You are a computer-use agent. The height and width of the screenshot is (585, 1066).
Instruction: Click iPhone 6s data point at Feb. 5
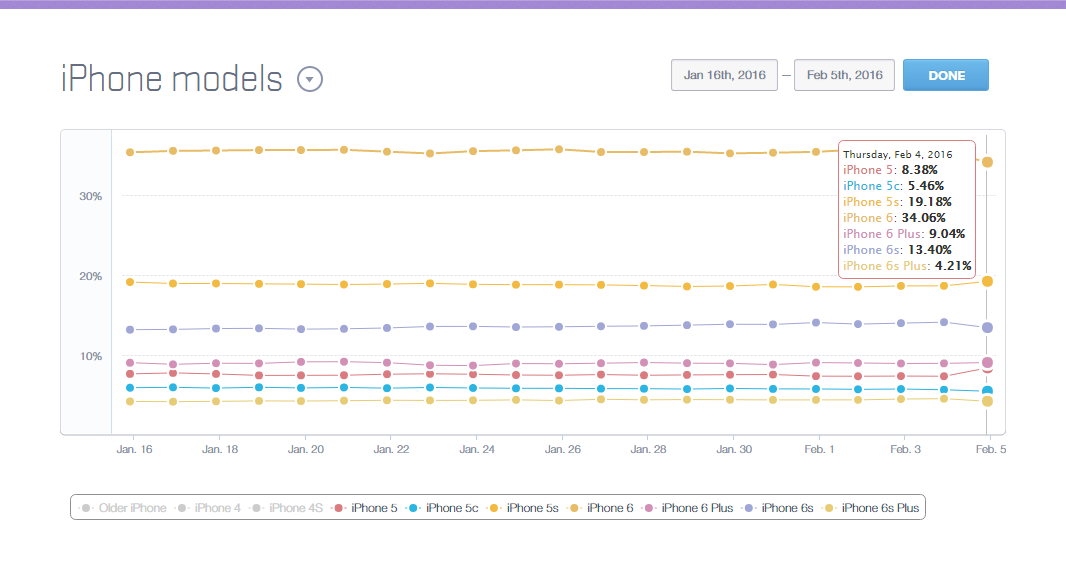[987, 327]
